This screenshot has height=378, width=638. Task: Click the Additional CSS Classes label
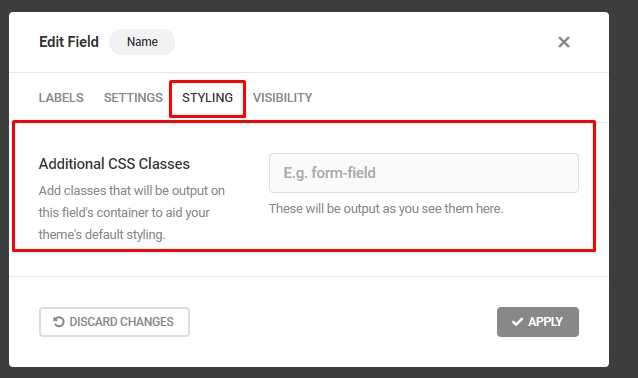tap(114, 164)
